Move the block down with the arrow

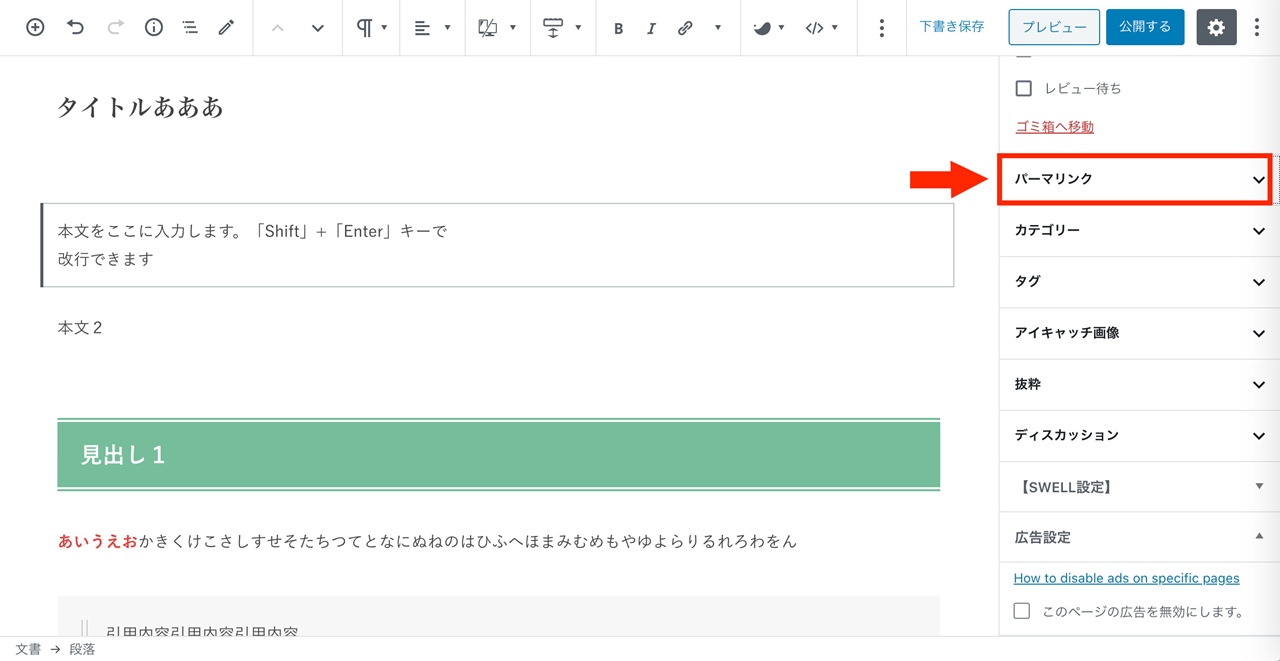point(318,28)
